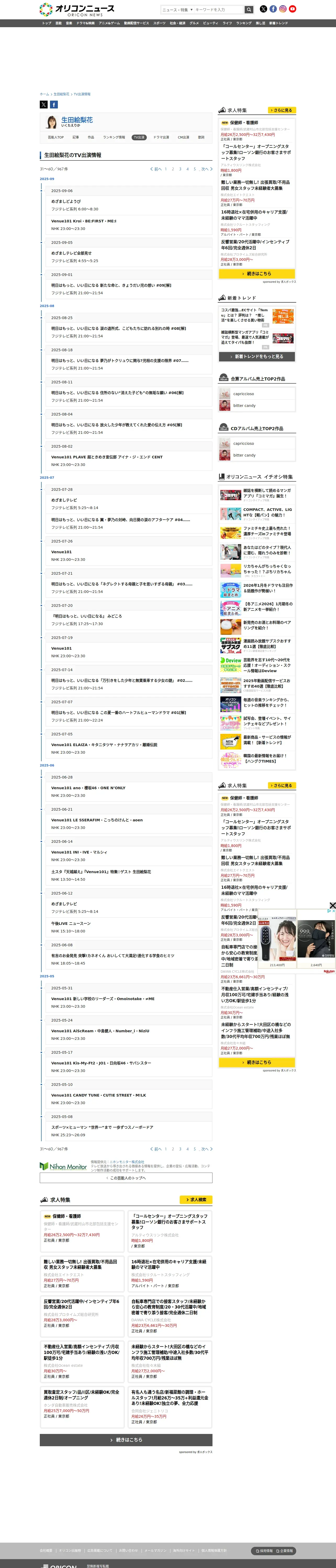Open ドラマ&映画 in the navigation bar
The height and width of the screenshot is (1568, 336).
[85, 23]
